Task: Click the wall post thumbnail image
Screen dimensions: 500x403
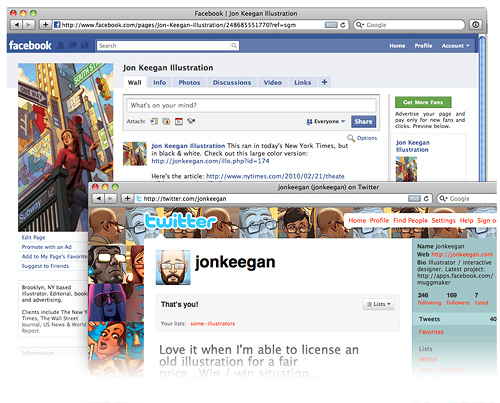Action: (135, 154)
